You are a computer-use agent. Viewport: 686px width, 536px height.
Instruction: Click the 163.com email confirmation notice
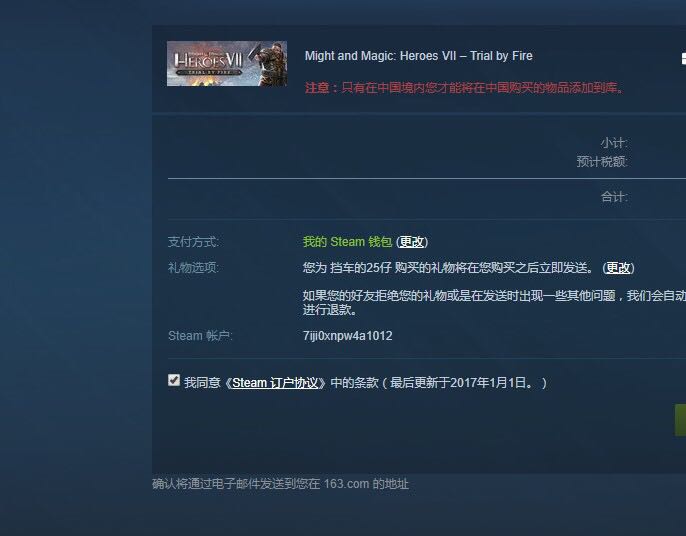(x=280, y=484)
